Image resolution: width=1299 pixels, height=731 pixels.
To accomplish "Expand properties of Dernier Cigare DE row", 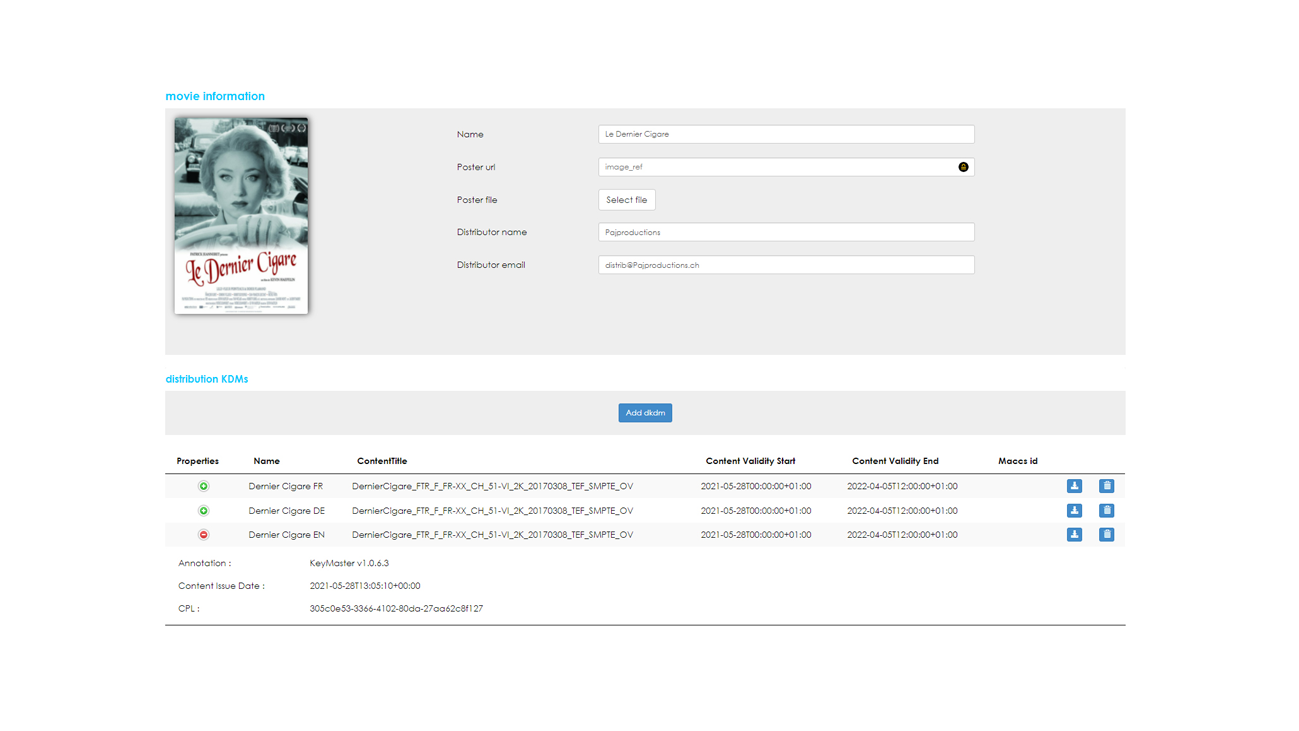I will point(203,510).
